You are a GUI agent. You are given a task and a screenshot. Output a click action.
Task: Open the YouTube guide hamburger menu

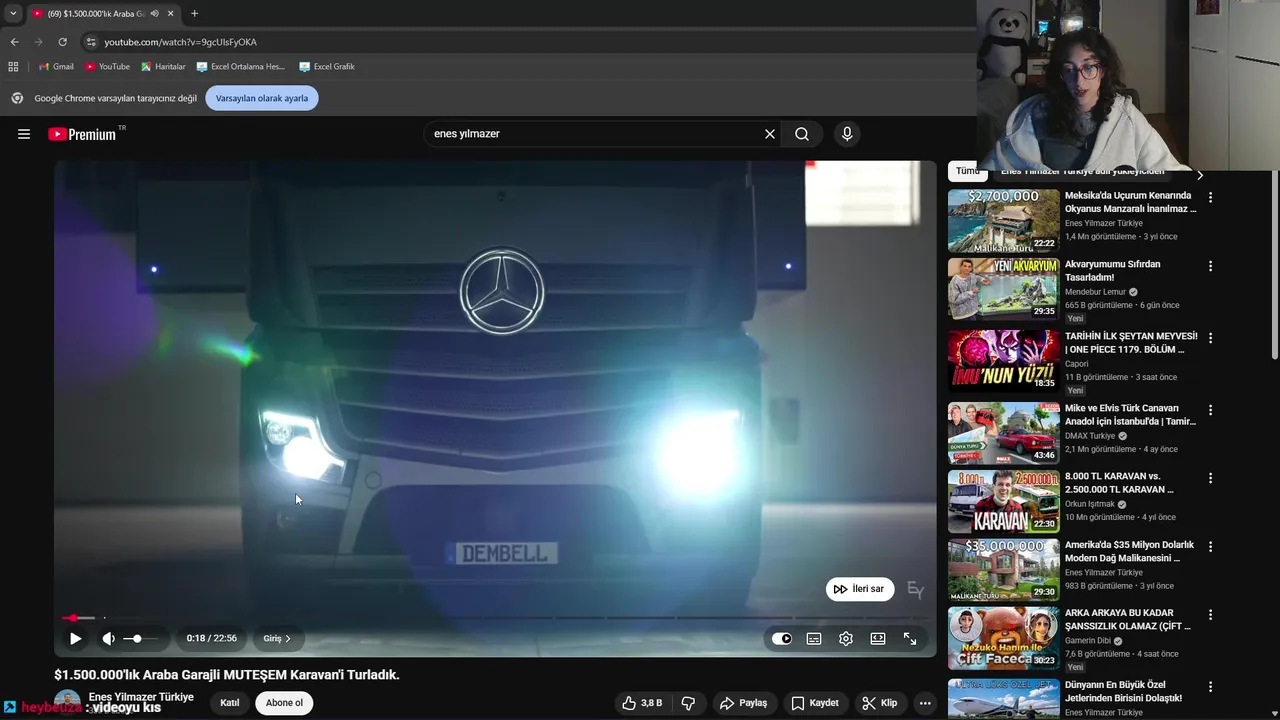pos(24,134)
